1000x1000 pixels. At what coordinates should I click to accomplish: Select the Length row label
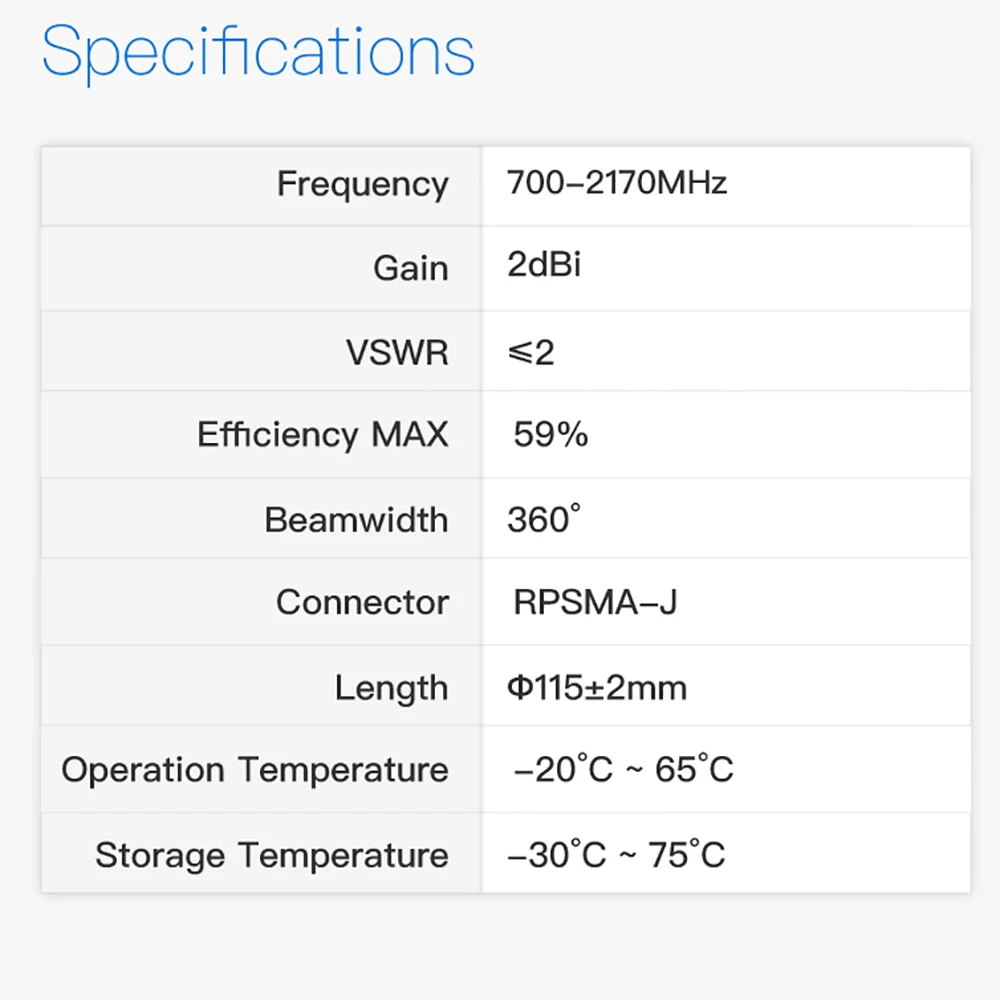[x=391, y=688]
